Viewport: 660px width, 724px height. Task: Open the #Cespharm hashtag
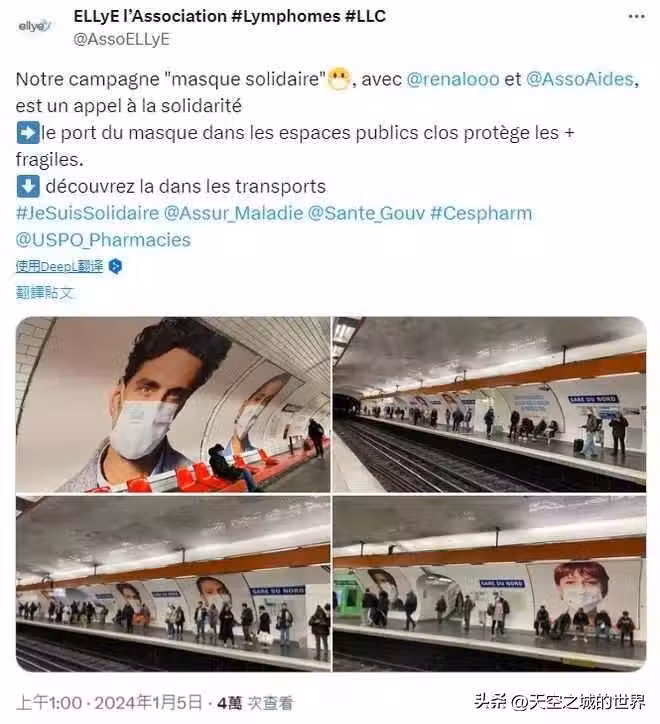[x=481, y=213]
